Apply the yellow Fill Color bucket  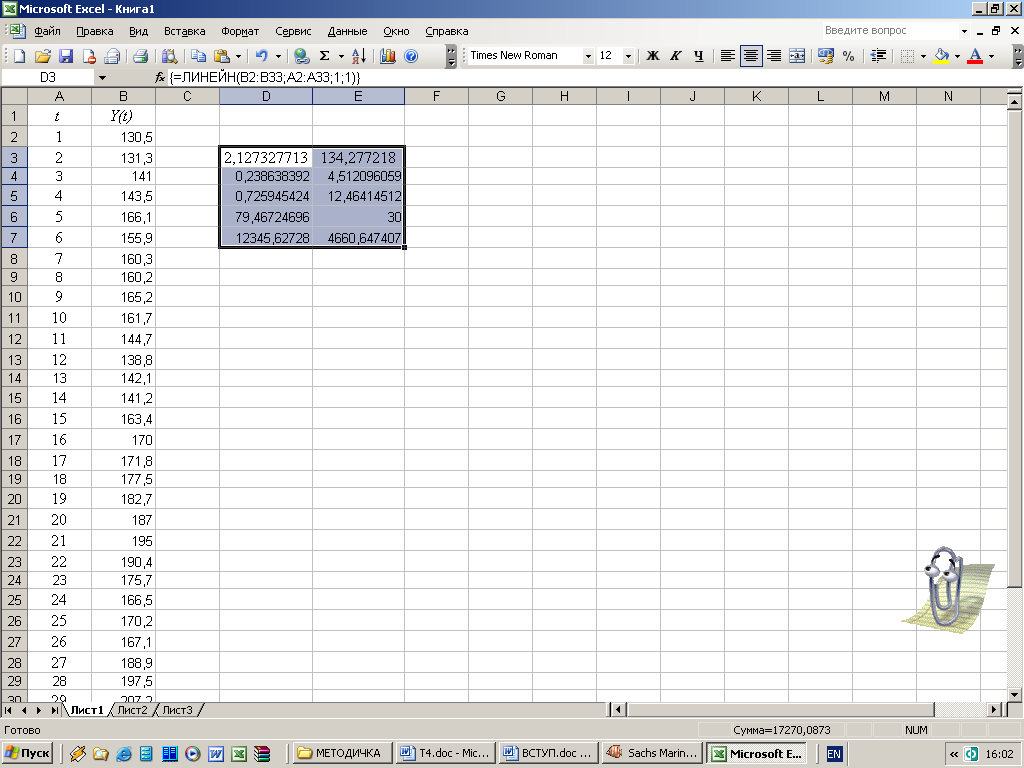[942, 56]
